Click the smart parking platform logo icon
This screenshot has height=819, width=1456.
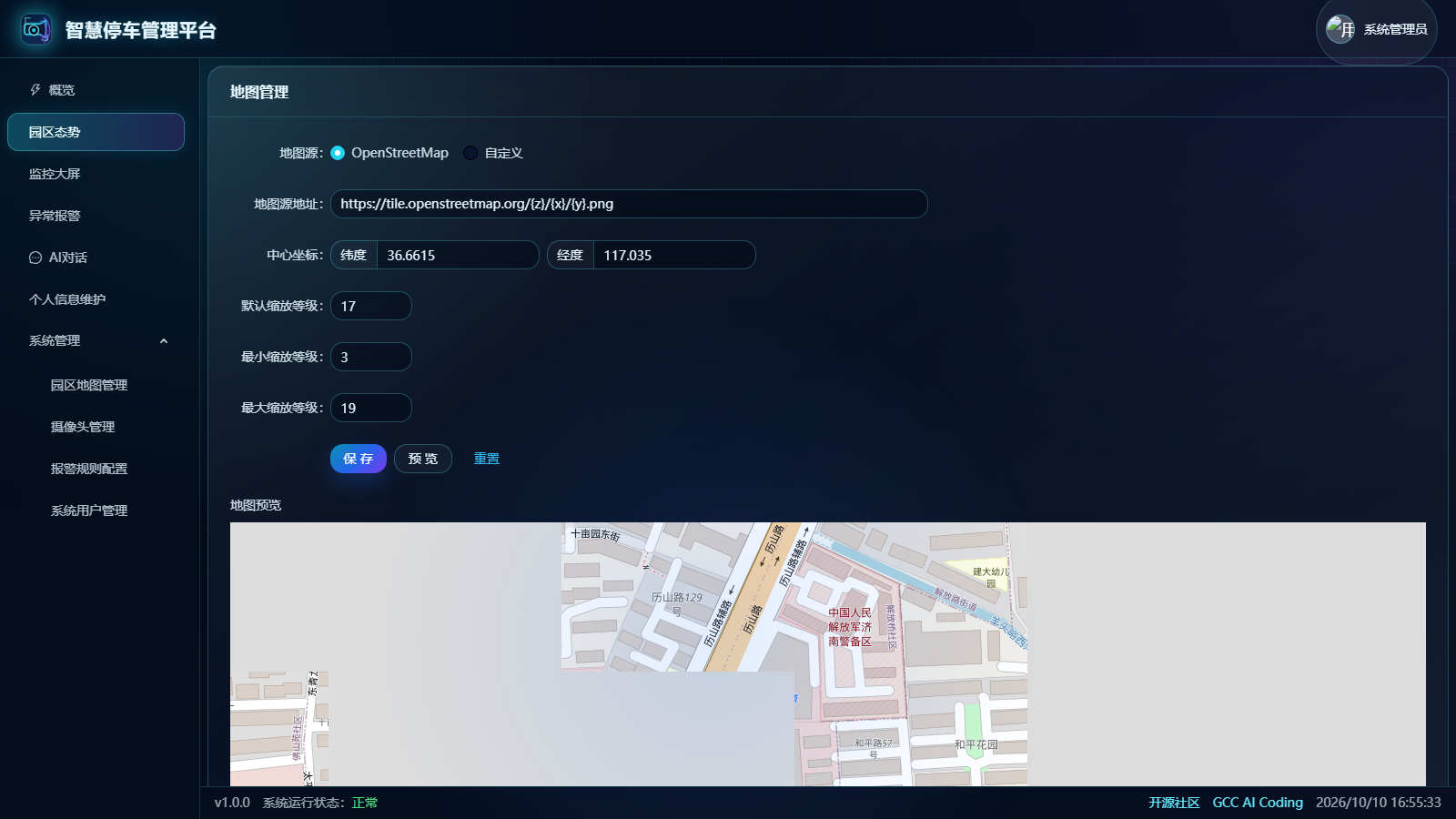coord(36,29)
